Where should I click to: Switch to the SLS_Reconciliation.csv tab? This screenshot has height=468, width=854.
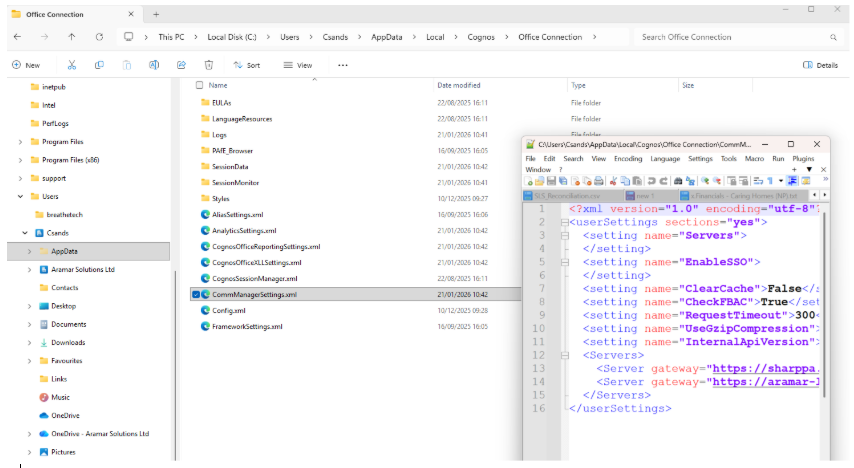pos(572,196)
